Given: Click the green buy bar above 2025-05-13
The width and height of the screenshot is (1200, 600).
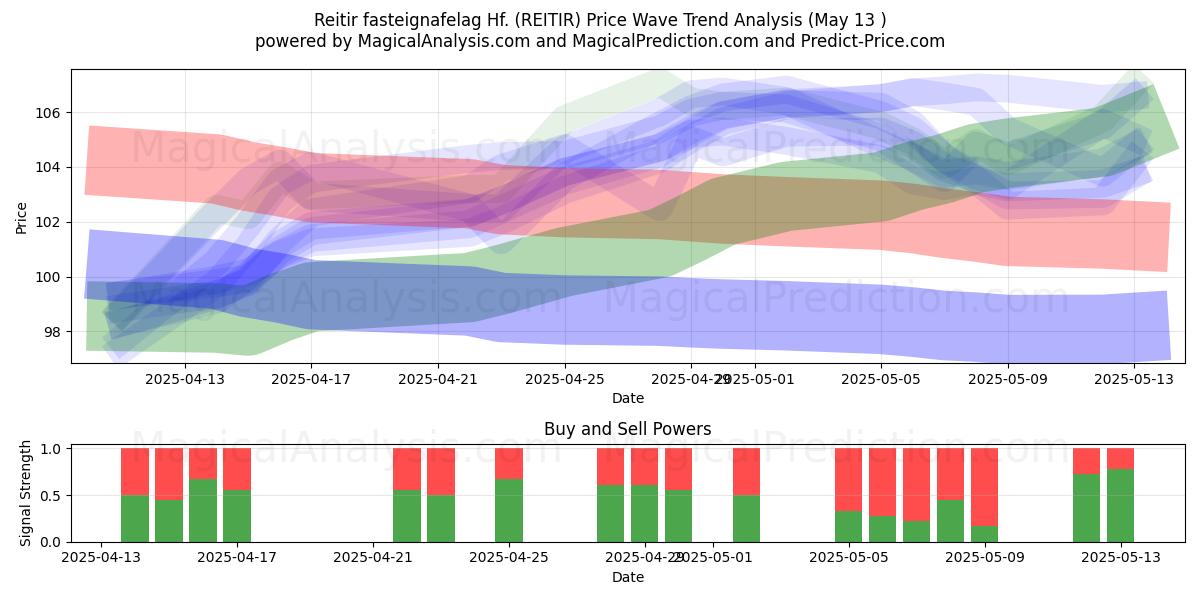Looking at the screenshot, I should pos(1121,506).
